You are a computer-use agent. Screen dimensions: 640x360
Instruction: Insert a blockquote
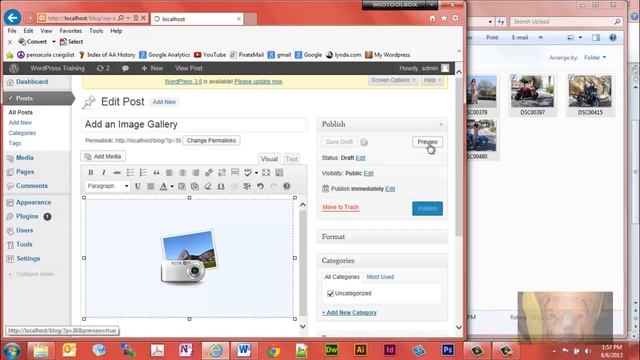(x=156, y=173)
